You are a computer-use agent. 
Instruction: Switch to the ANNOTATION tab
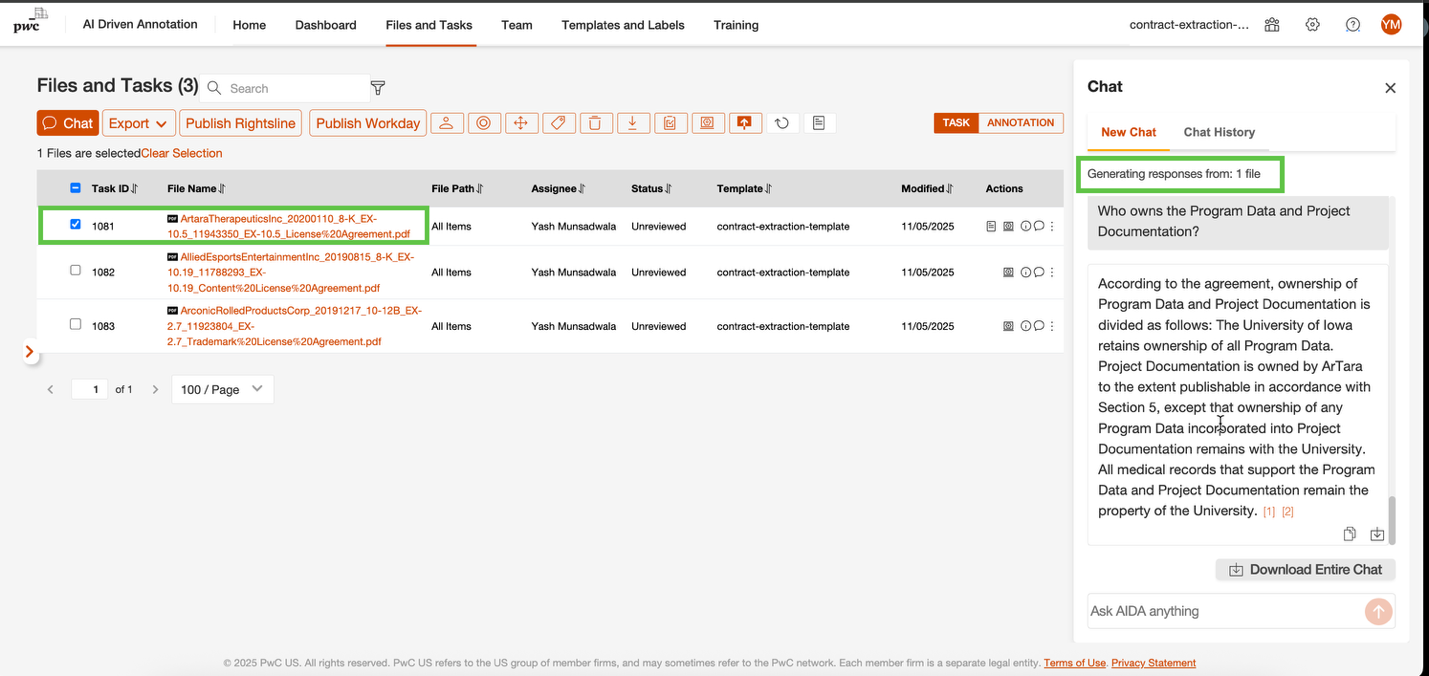coord(1020,122)
